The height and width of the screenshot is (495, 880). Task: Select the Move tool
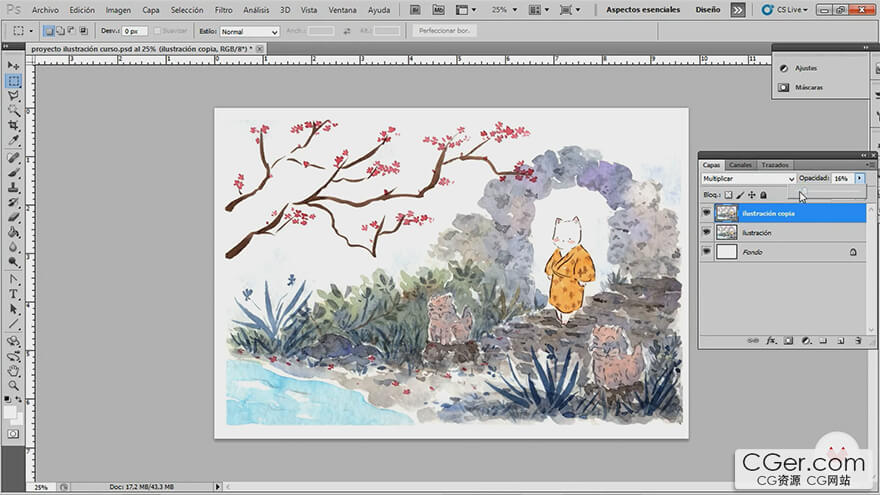point(14,65)
